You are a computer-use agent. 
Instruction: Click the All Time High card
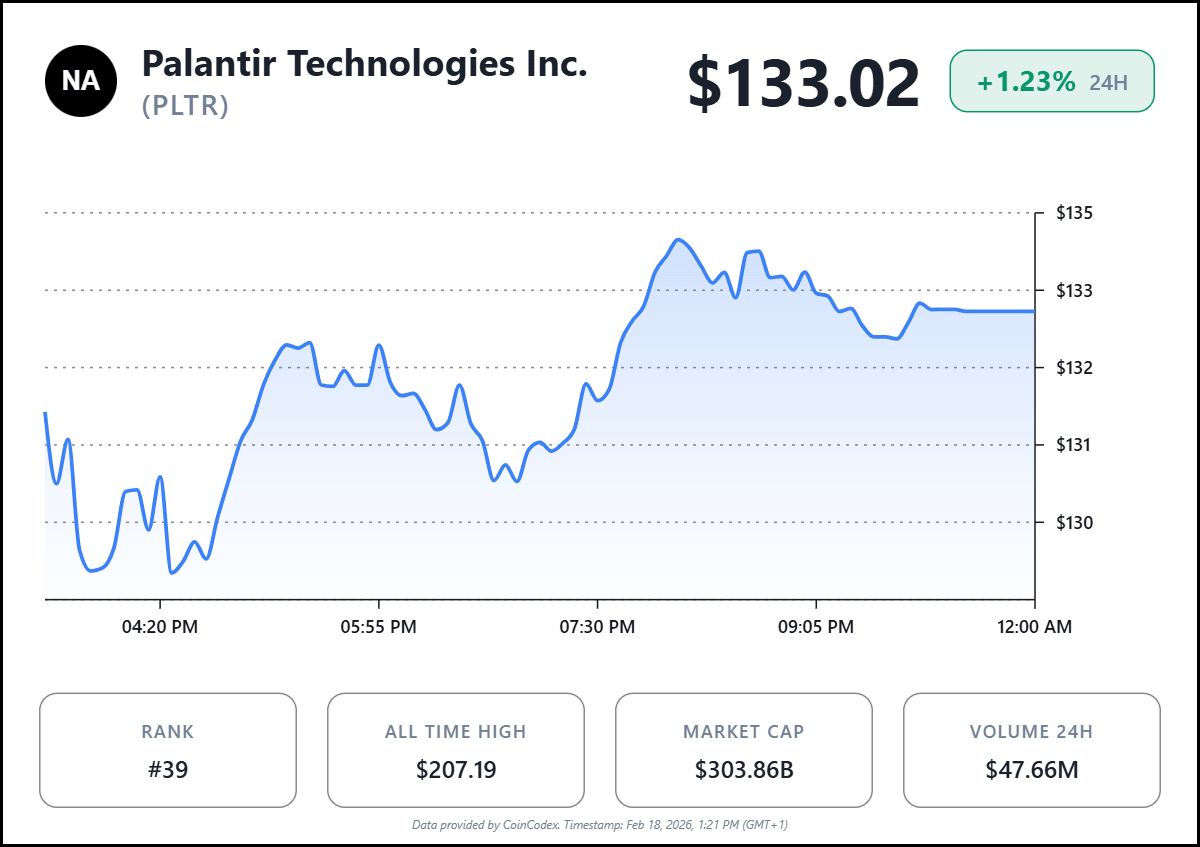coord(456,750)
